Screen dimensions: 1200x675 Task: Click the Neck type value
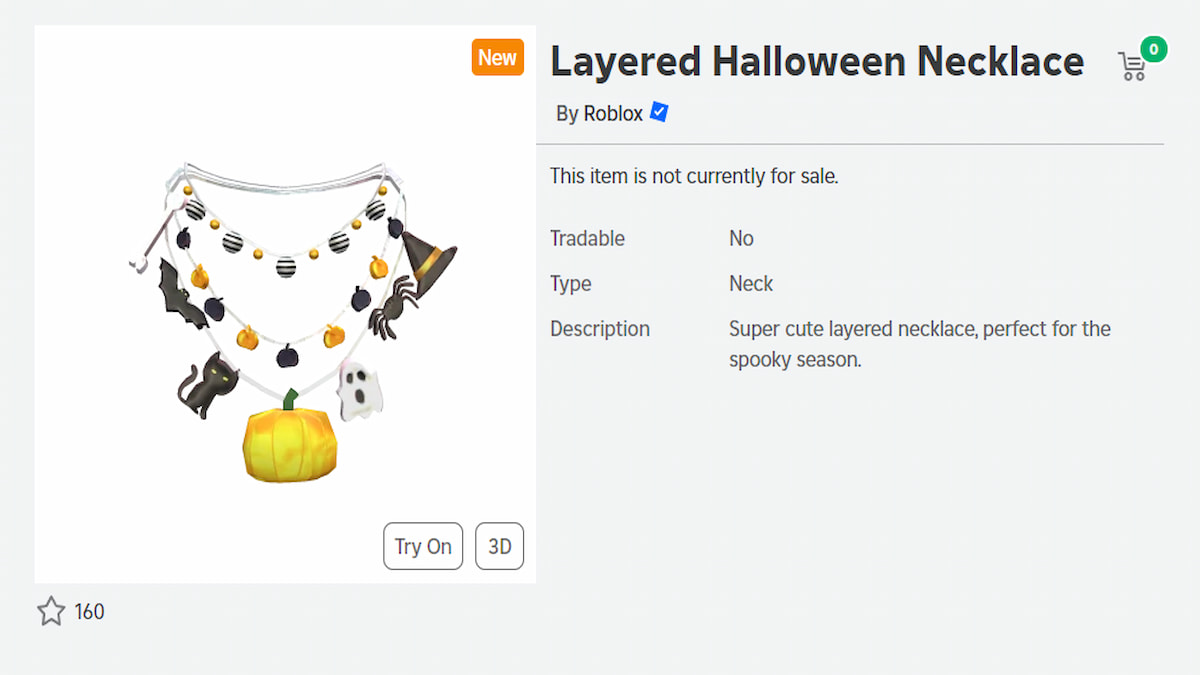click(751, 283)
